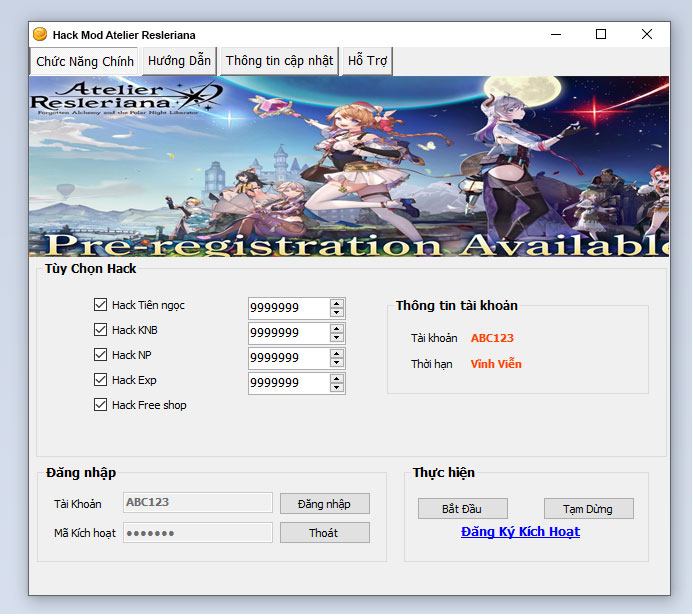Open the Thông tin cập nhật tab

(x=279, y=61)
